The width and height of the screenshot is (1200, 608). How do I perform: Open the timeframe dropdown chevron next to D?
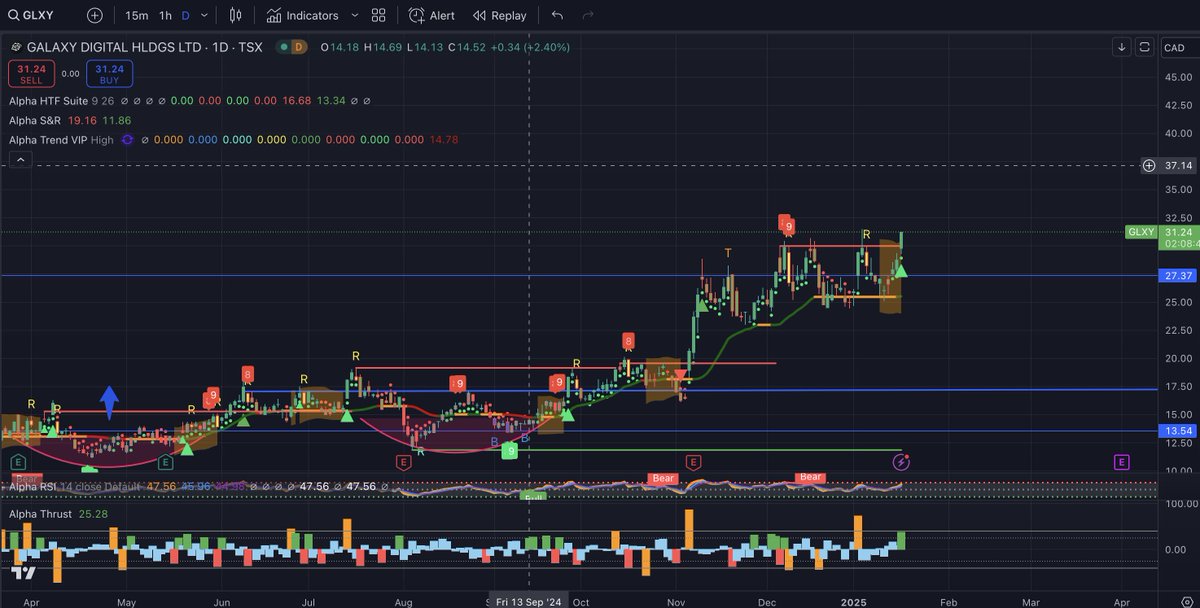click(203, 15)
